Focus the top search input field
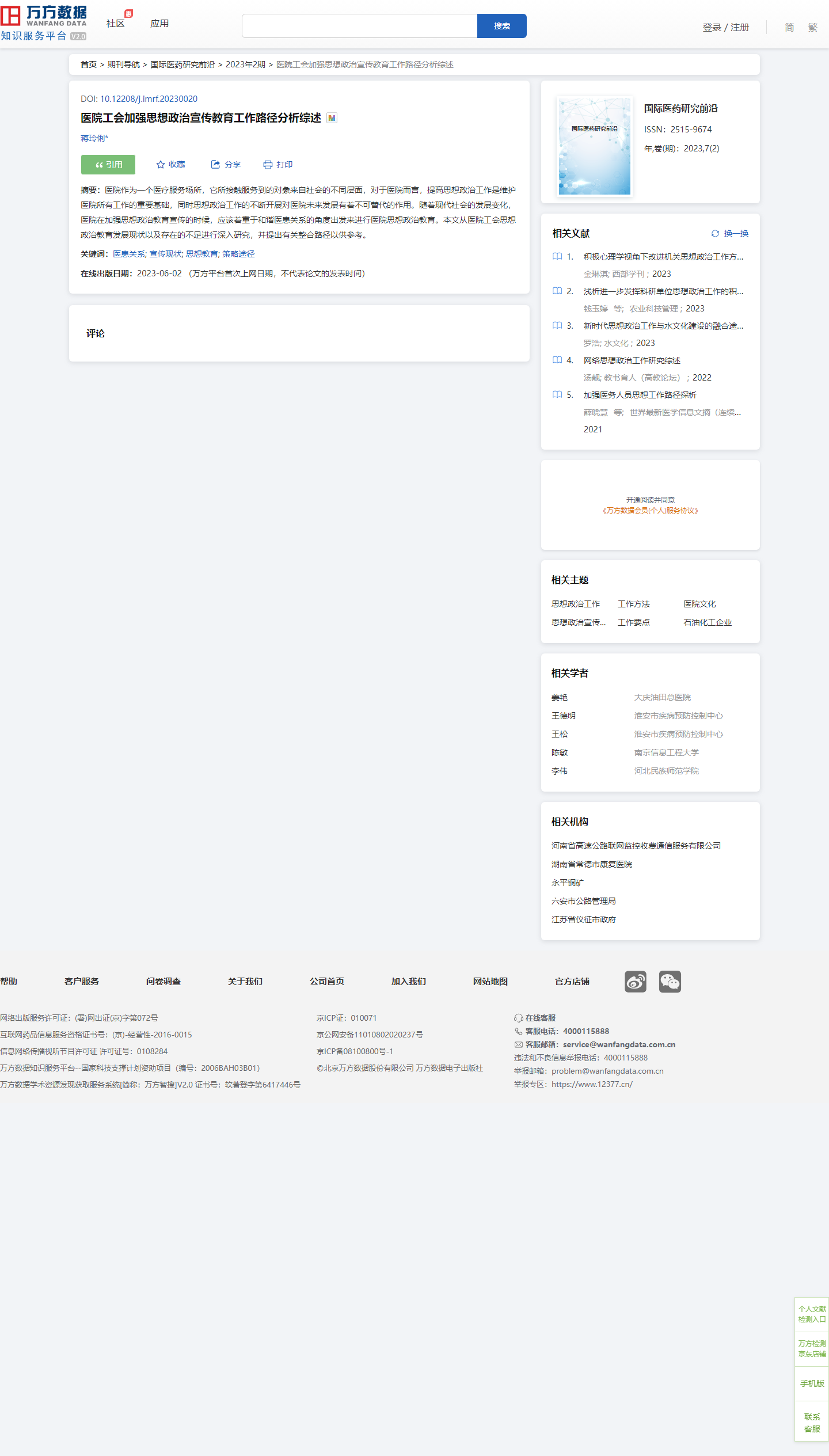829x1456 pixels. pos(360,26)
